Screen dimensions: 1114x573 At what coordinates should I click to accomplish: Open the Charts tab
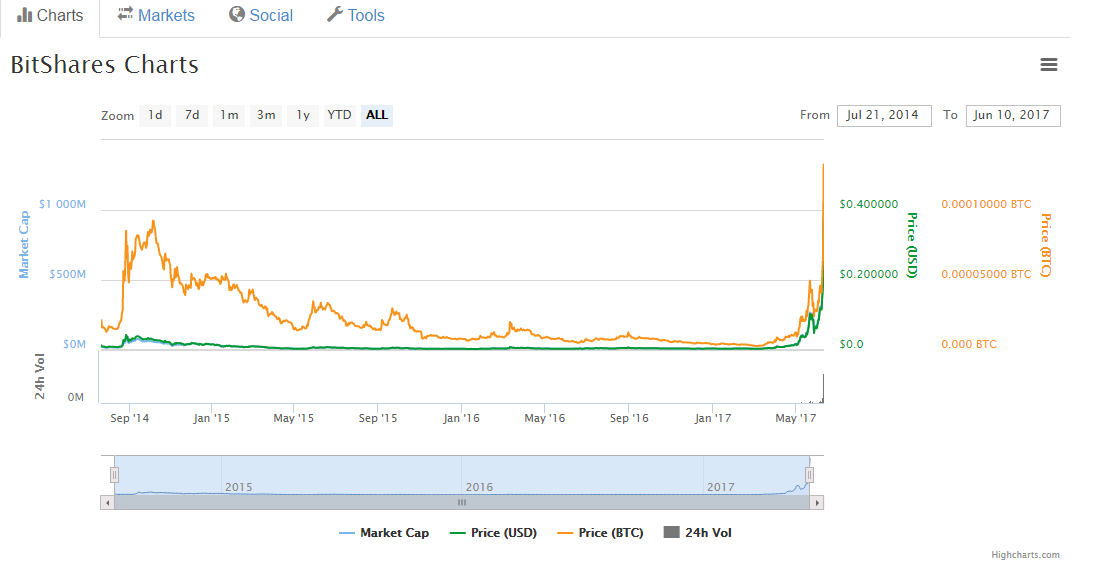(50, 16)
